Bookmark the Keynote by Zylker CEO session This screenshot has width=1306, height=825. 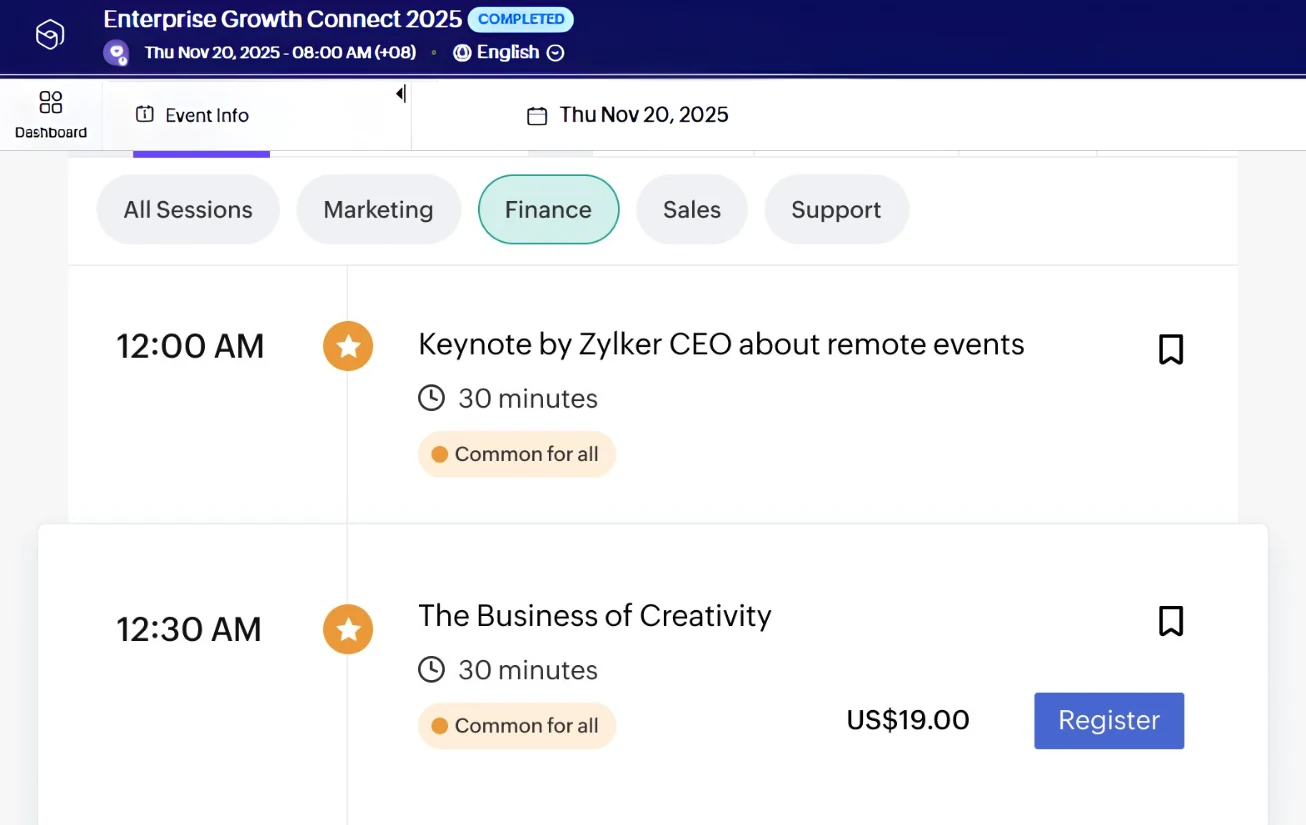click(1170, 349)
